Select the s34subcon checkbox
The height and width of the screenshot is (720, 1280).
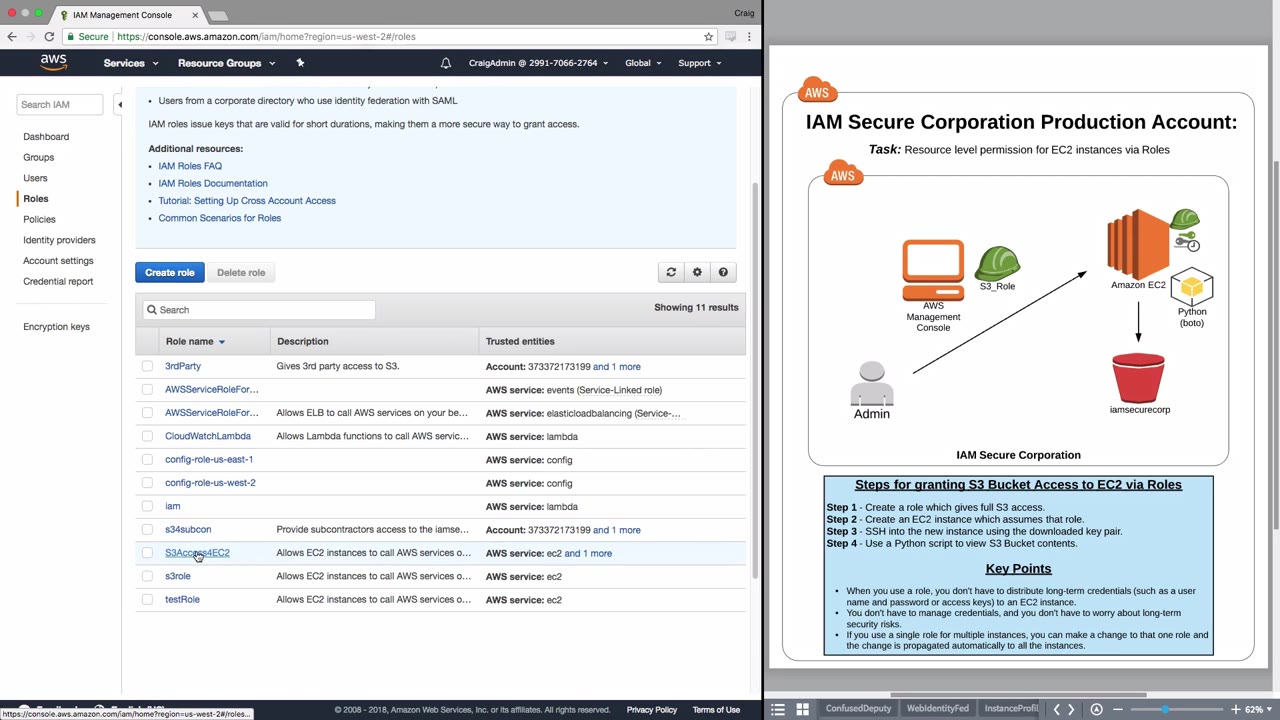coord(147,529)
